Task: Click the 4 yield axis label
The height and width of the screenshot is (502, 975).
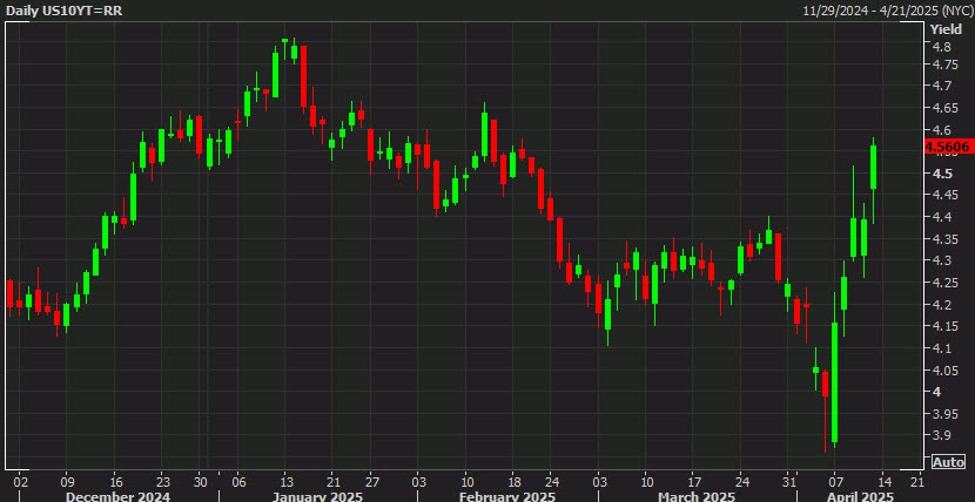Action: (936, 392)
